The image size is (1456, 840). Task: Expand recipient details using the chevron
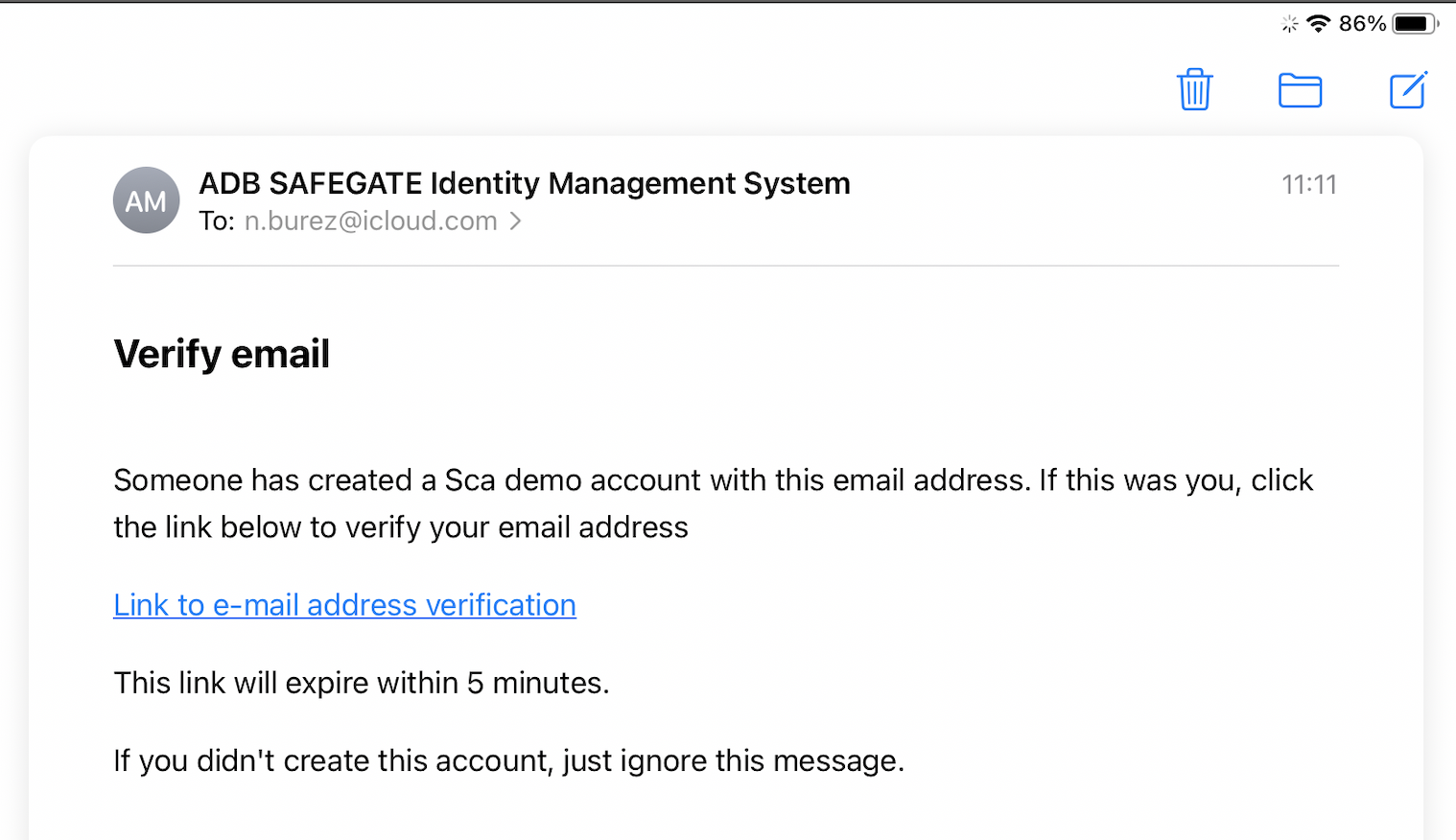tap(516, 222)
